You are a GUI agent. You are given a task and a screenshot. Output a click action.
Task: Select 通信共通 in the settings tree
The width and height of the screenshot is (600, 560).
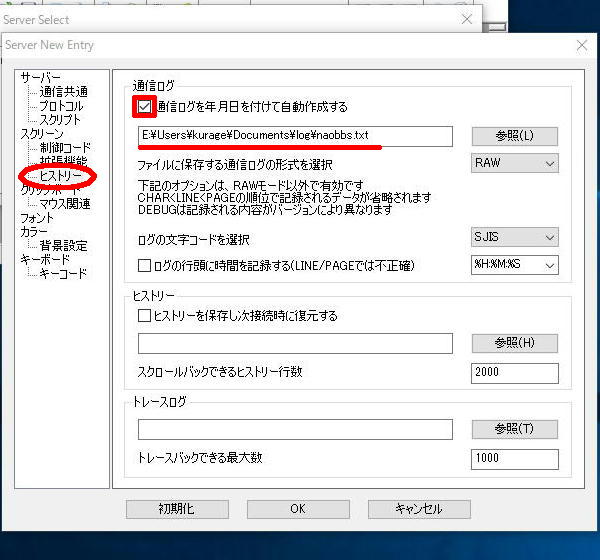pos(64,91)
